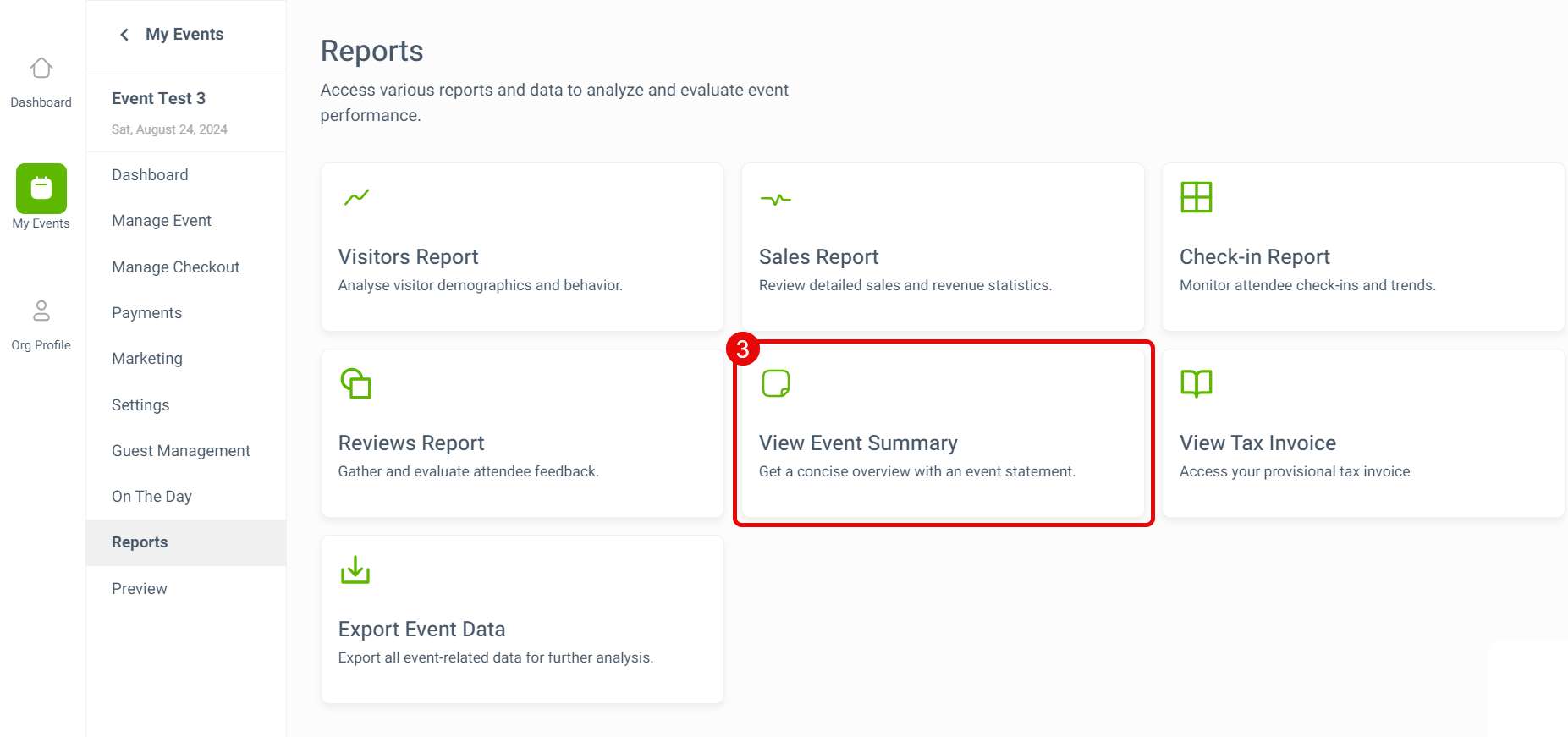Click the Preview sidebar link
This screenshot has width=1568, height=737.
coord(139,589)
